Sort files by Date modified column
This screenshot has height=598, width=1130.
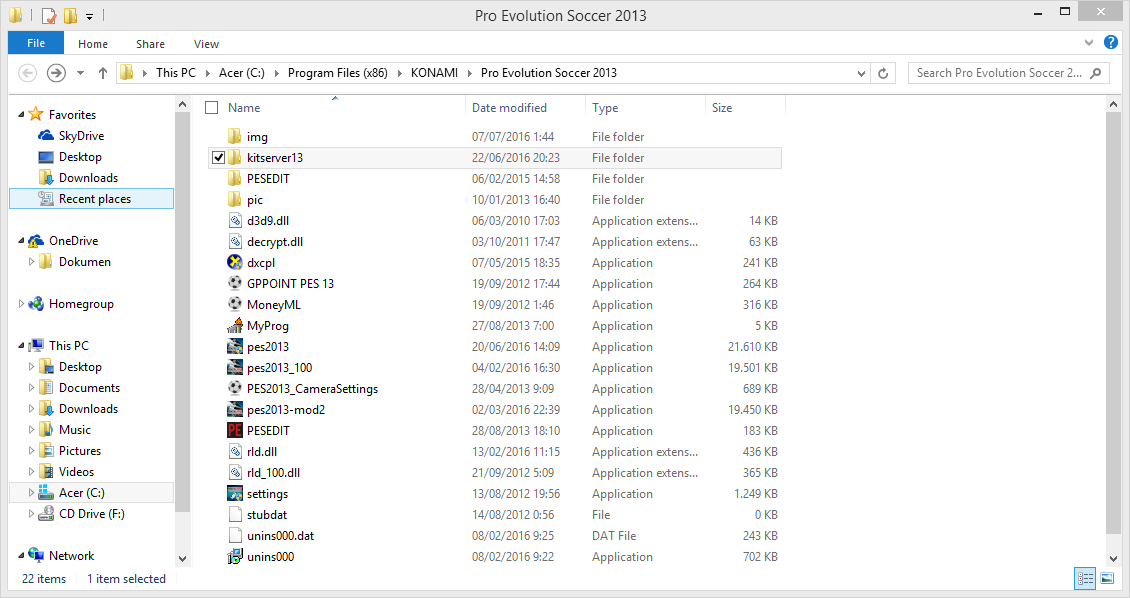point(509,108)
